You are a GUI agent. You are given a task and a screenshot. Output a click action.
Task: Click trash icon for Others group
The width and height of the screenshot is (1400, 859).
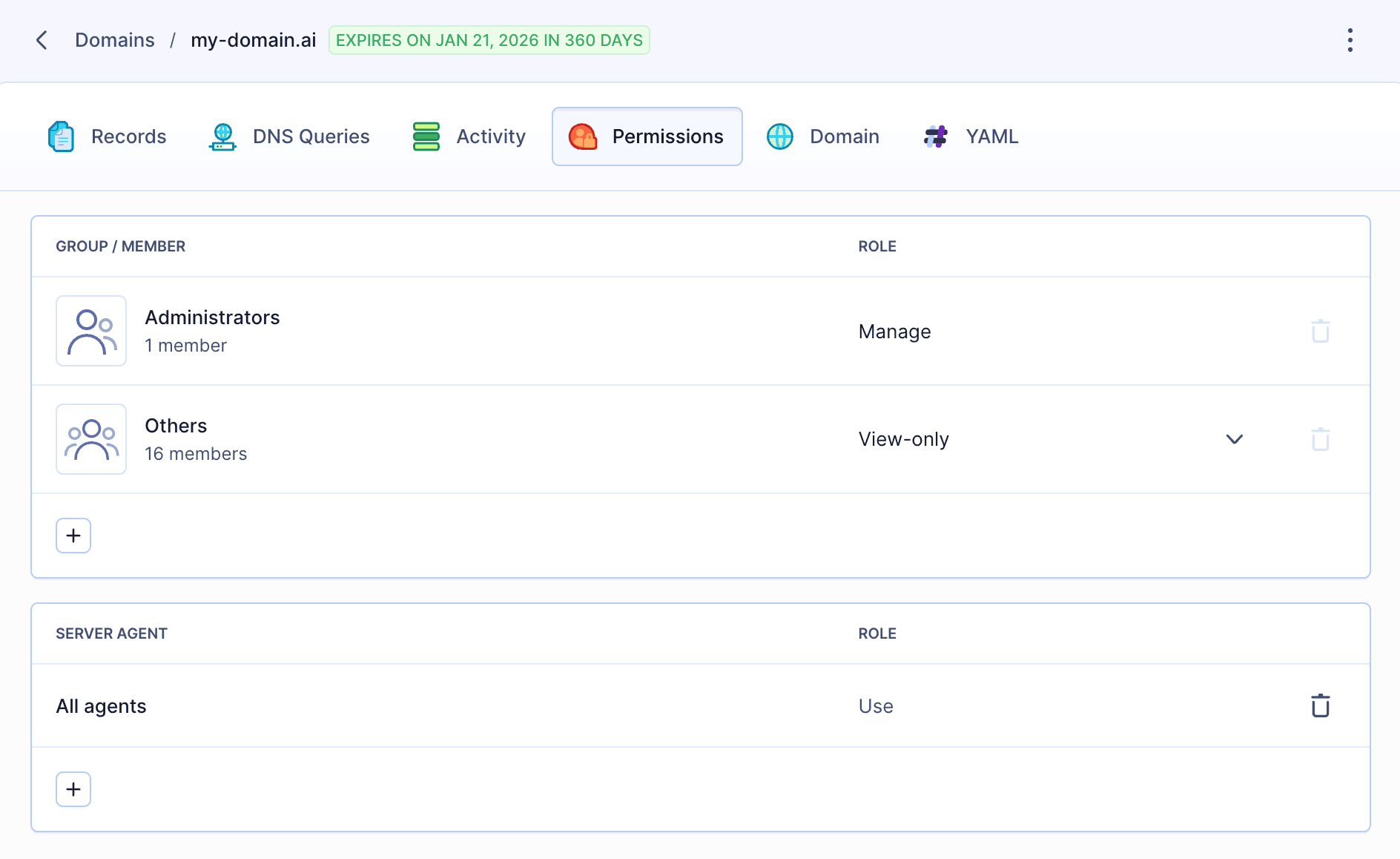pos(1320,439)
